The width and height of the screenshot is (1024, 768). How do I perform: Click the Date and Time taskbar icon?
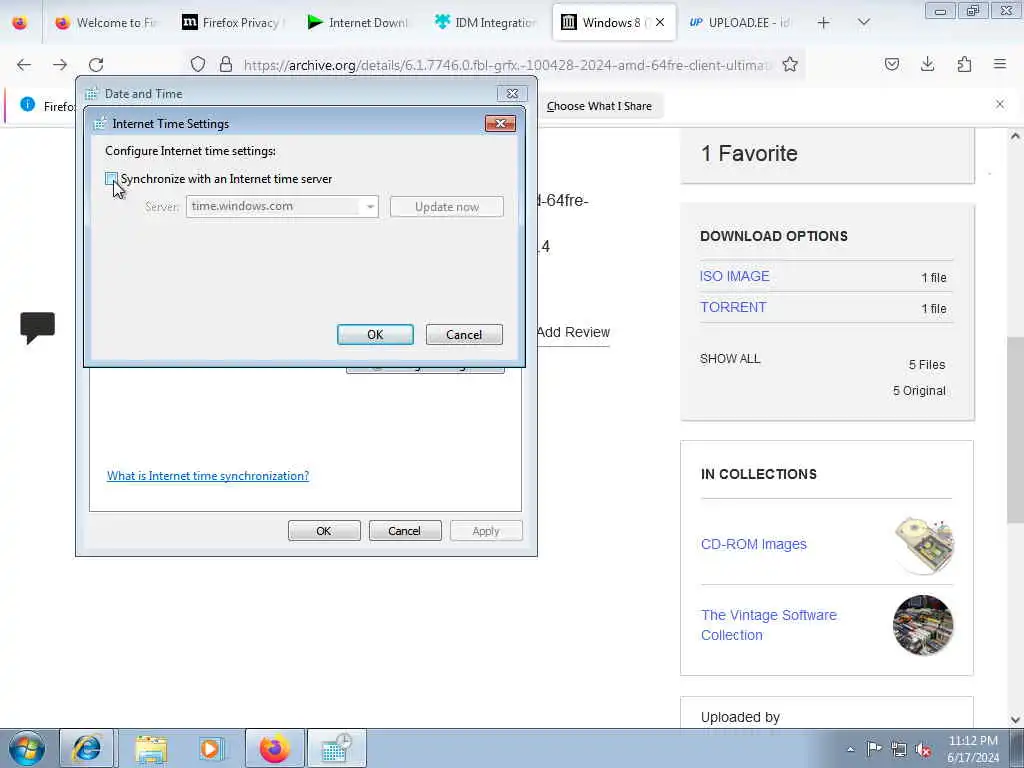coord(336,748)
